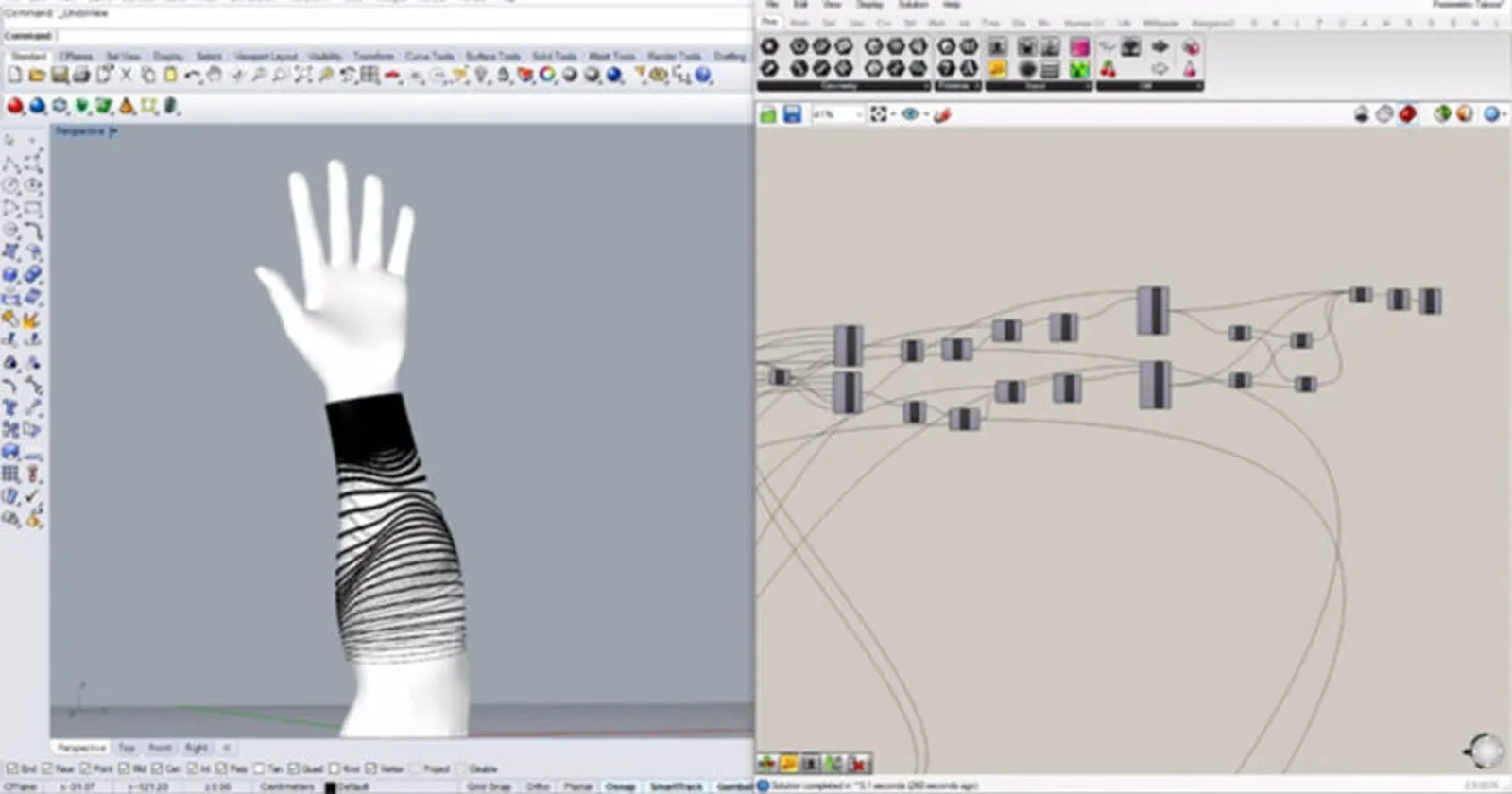Click the blue Help question mark icon
The height and width of the screenshot is (794, 1512).
pyautogui.click(x=703, y=75)
